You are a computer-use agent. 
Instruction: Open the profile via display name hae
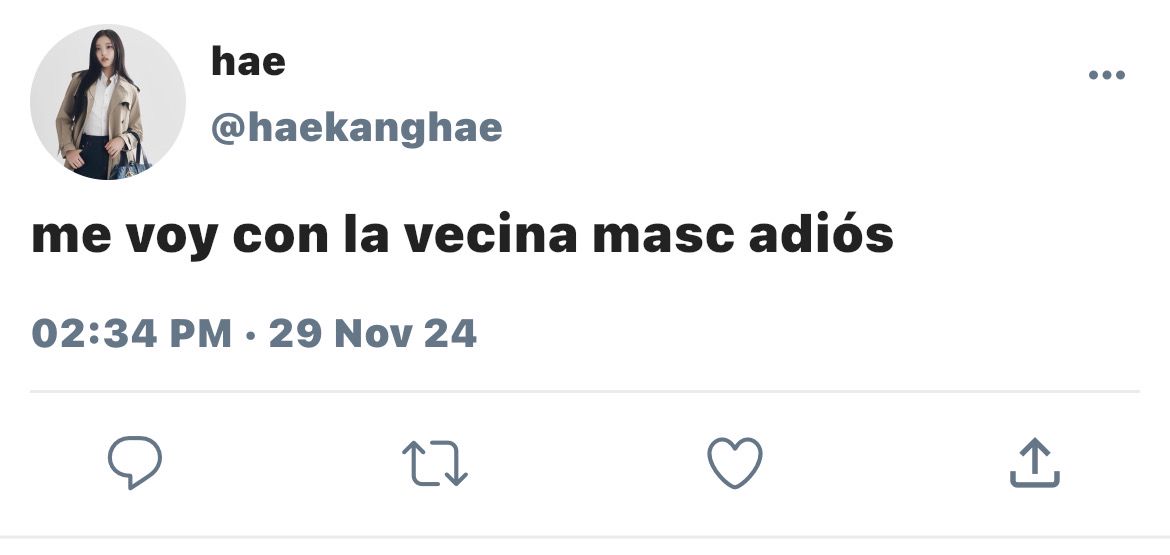248,60
